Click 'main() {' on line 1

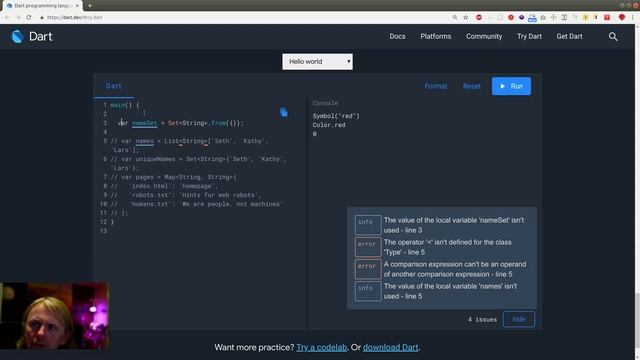point(124,105)
